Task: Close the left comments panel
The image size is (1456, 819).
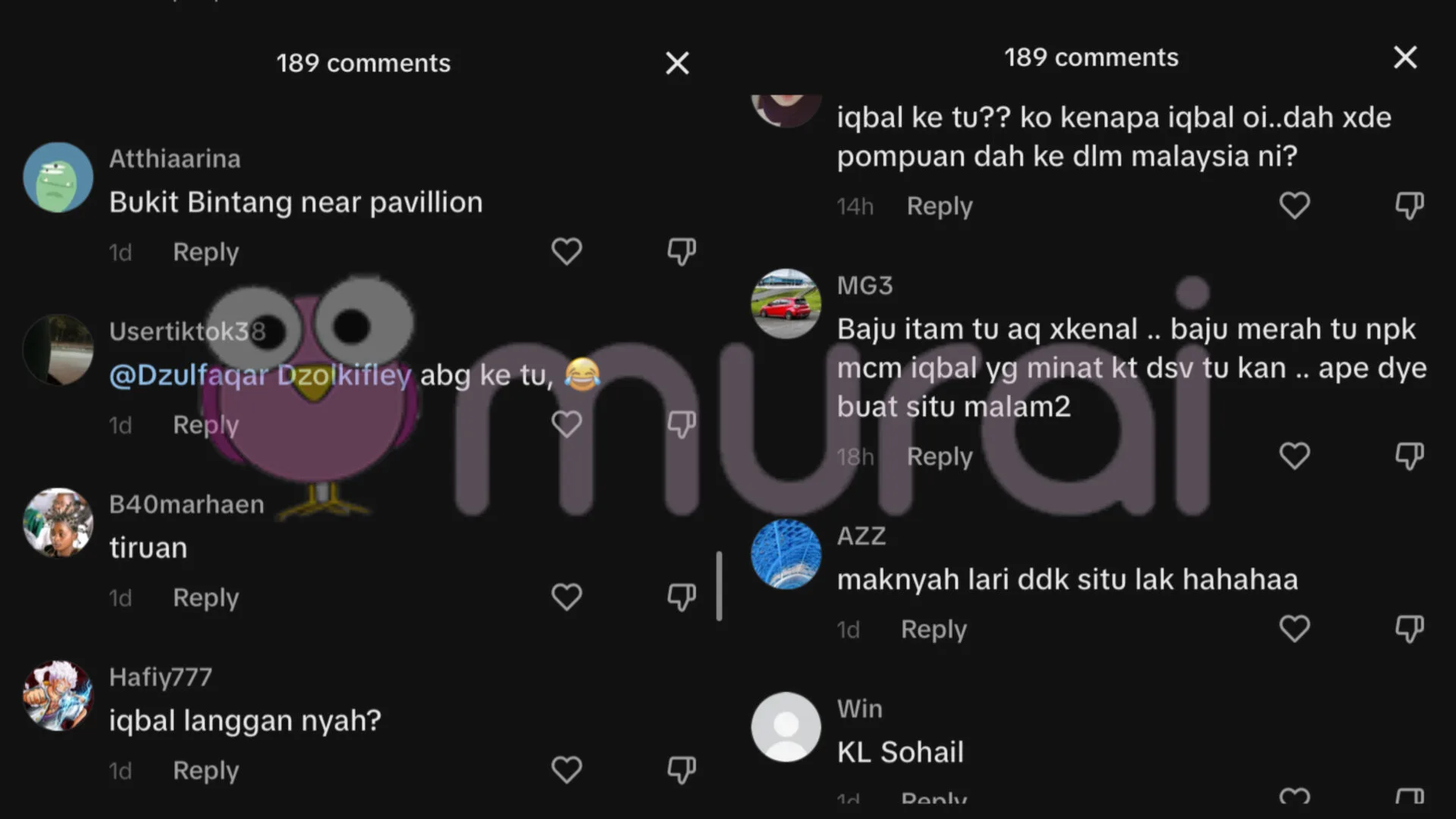Action: pos(677,63)
